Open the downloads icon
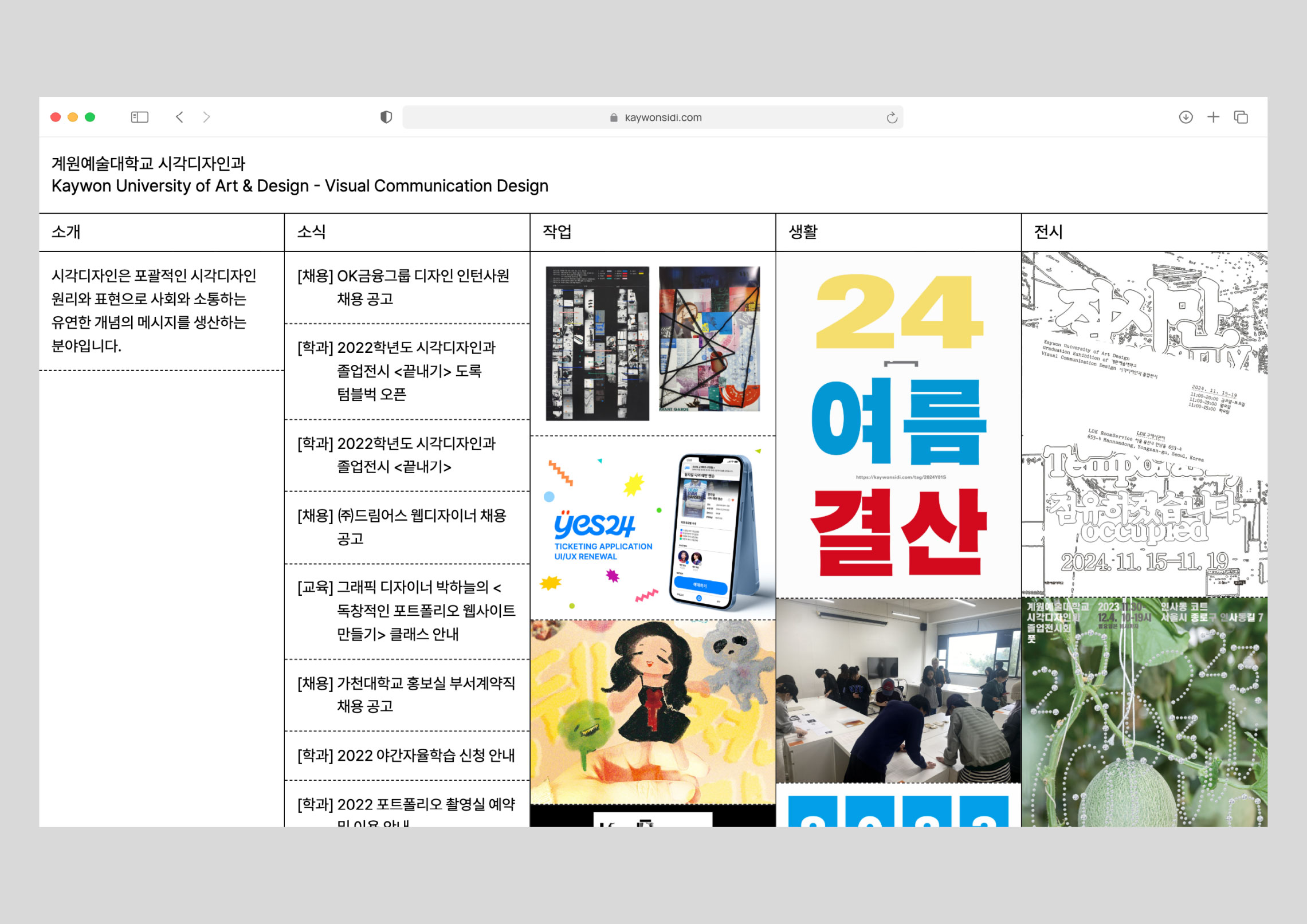 1186,117
